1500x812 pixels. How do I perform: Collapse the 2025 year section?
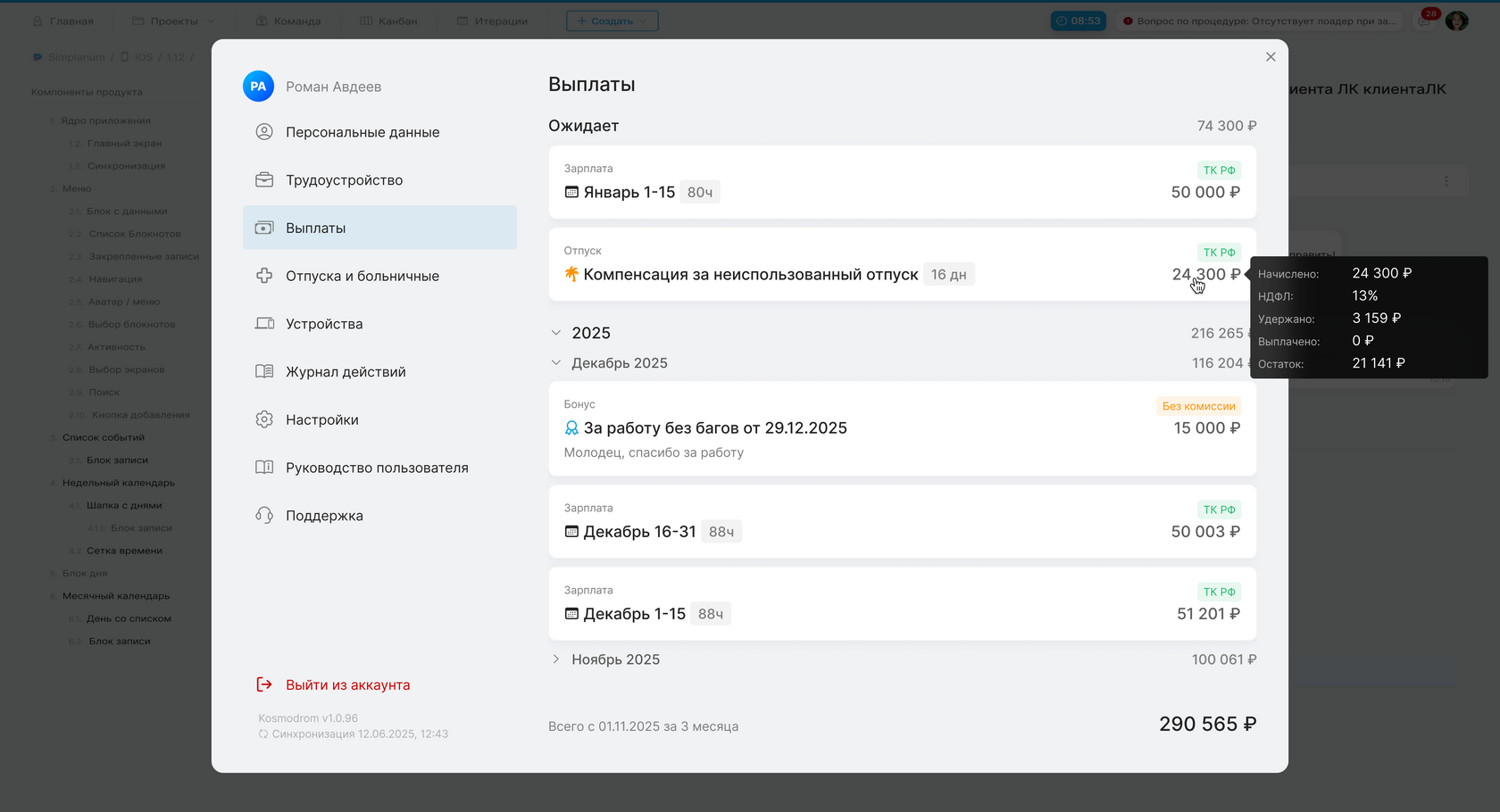556,333
